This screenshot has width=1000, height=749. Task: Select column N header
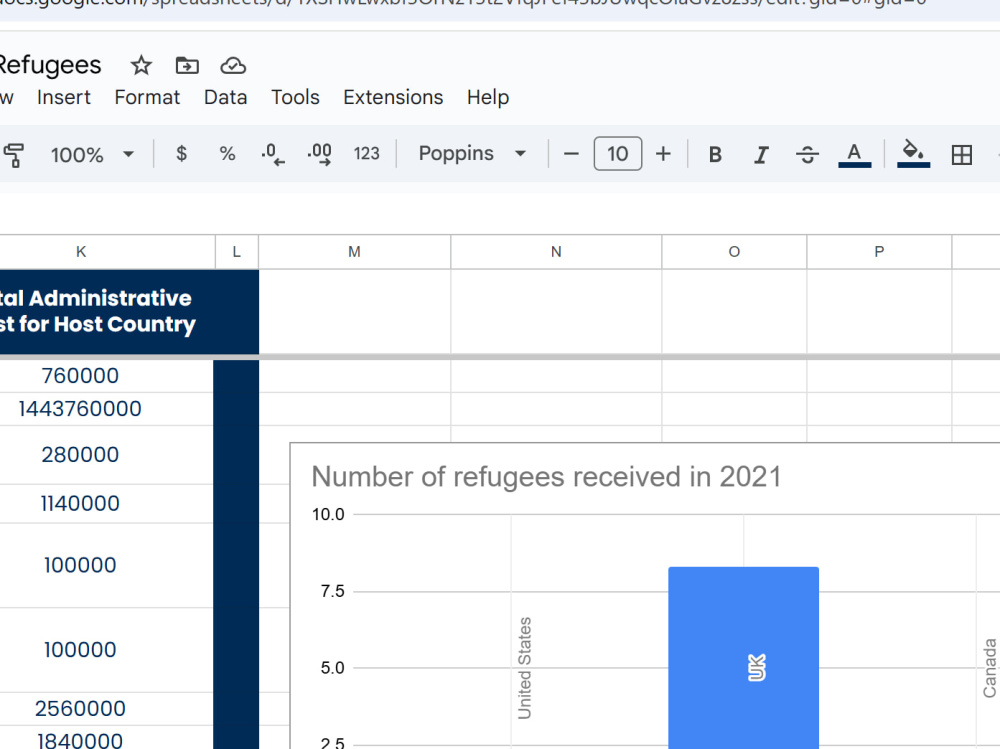click(x=556, y=251)
